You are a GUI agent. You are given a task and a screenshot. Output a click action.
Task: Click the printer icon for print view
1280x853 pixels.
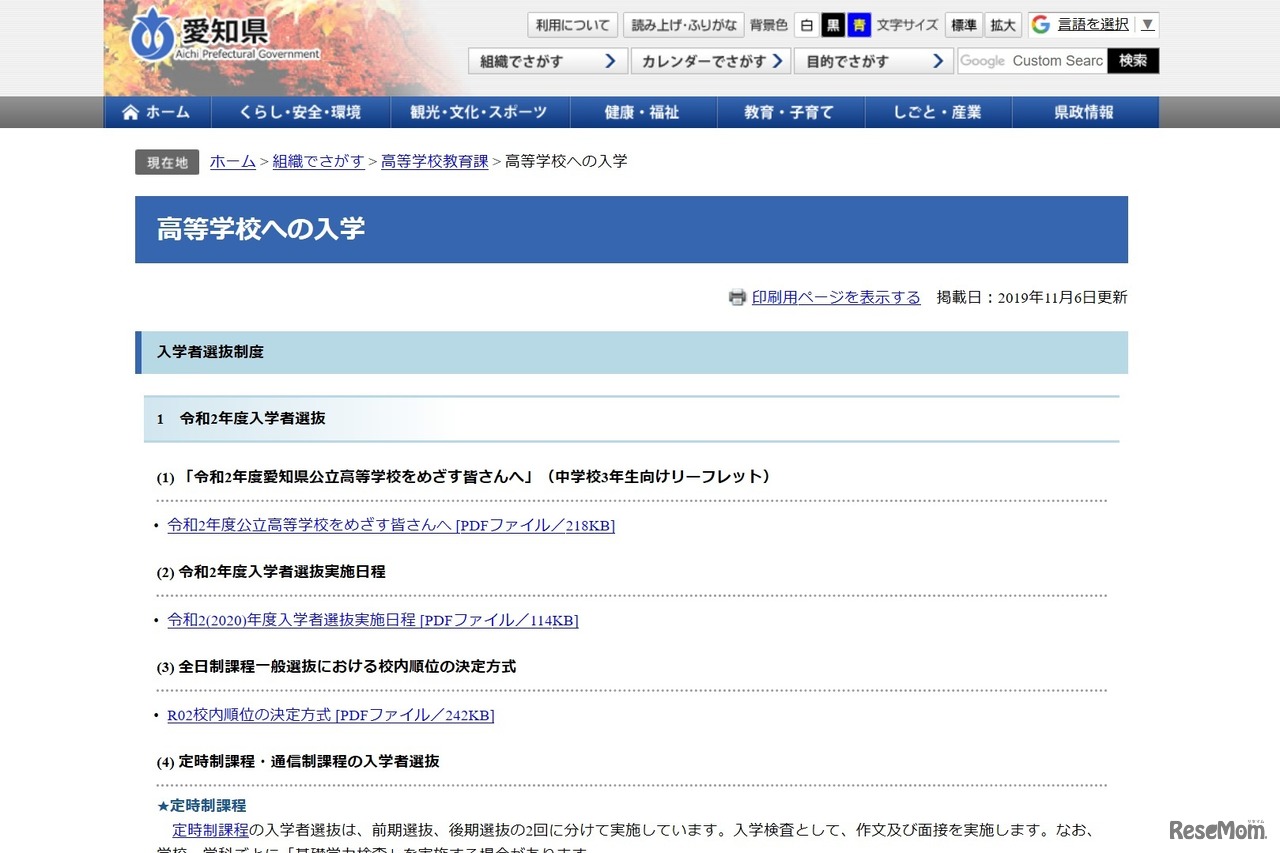[x=737, y=297]
